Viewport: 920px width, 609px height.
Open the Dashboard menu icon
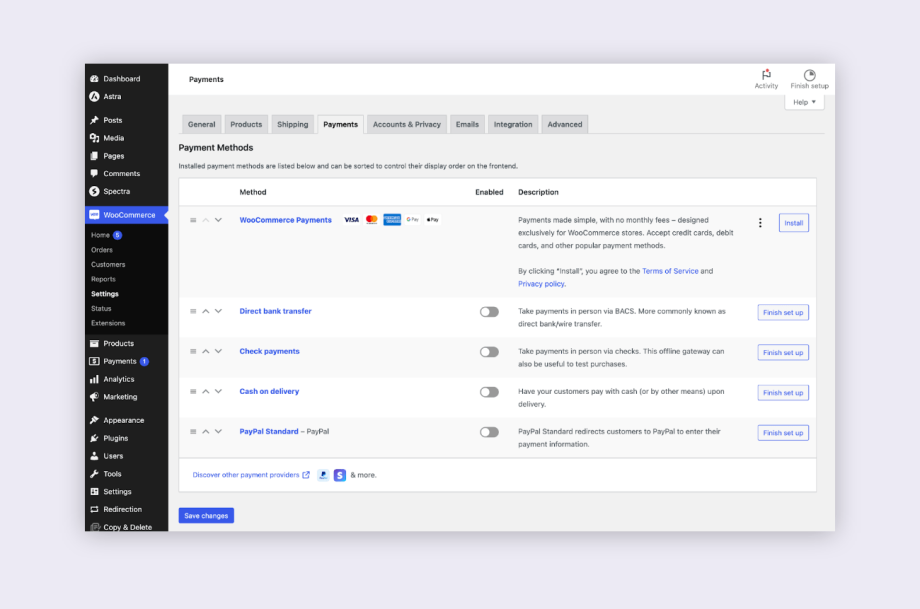pos(94,79)
